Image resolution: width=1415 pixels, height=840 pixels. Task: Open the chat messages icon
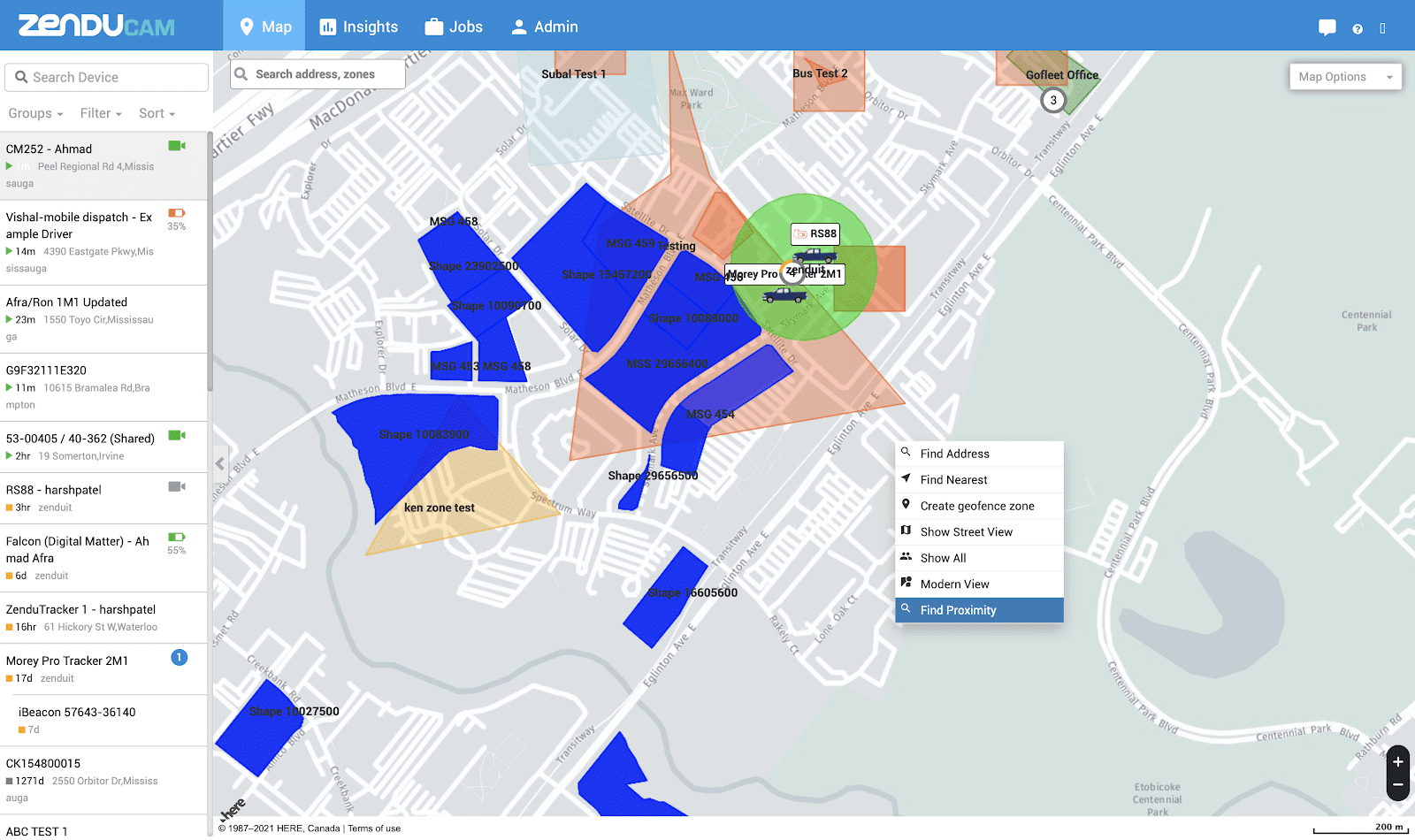point(1327,27)
